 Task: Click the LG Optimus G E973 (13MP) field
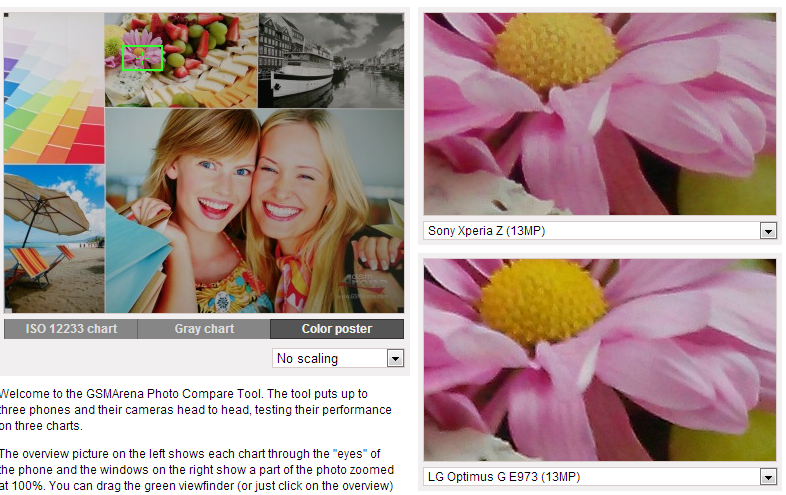pos(600,476)
